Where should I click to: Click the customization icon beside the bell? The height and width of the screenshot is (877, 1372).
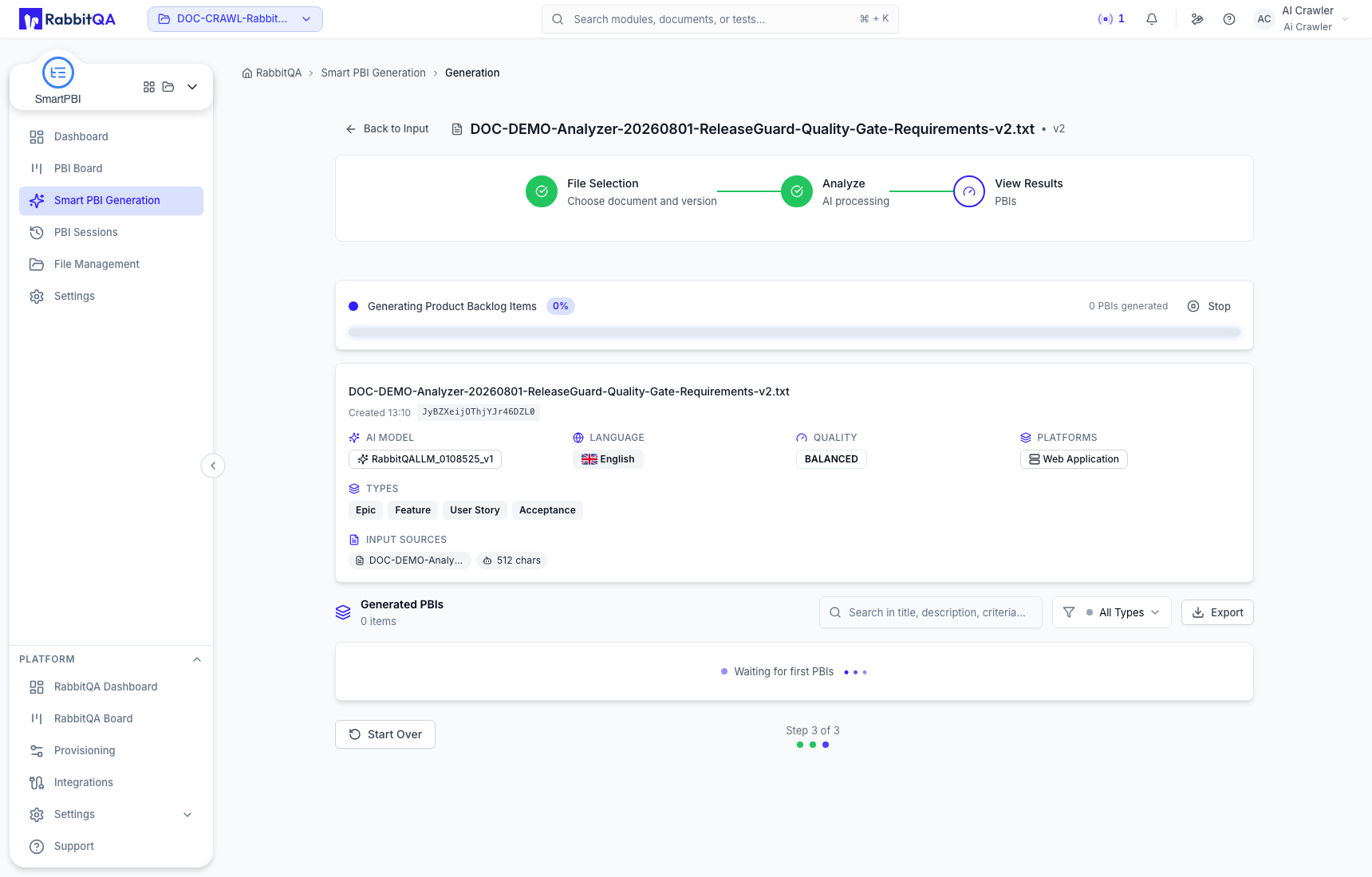(1197, 19)
